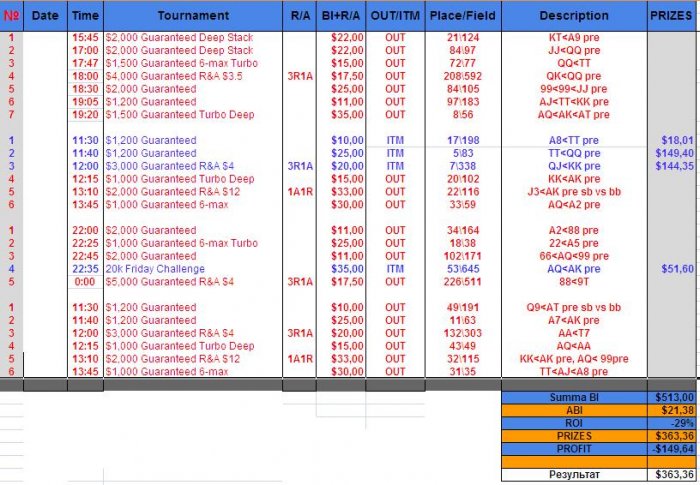This screenshot has height=485, width=700.
Task: Select the time cell 17:47
Action: tap(85, 63)
